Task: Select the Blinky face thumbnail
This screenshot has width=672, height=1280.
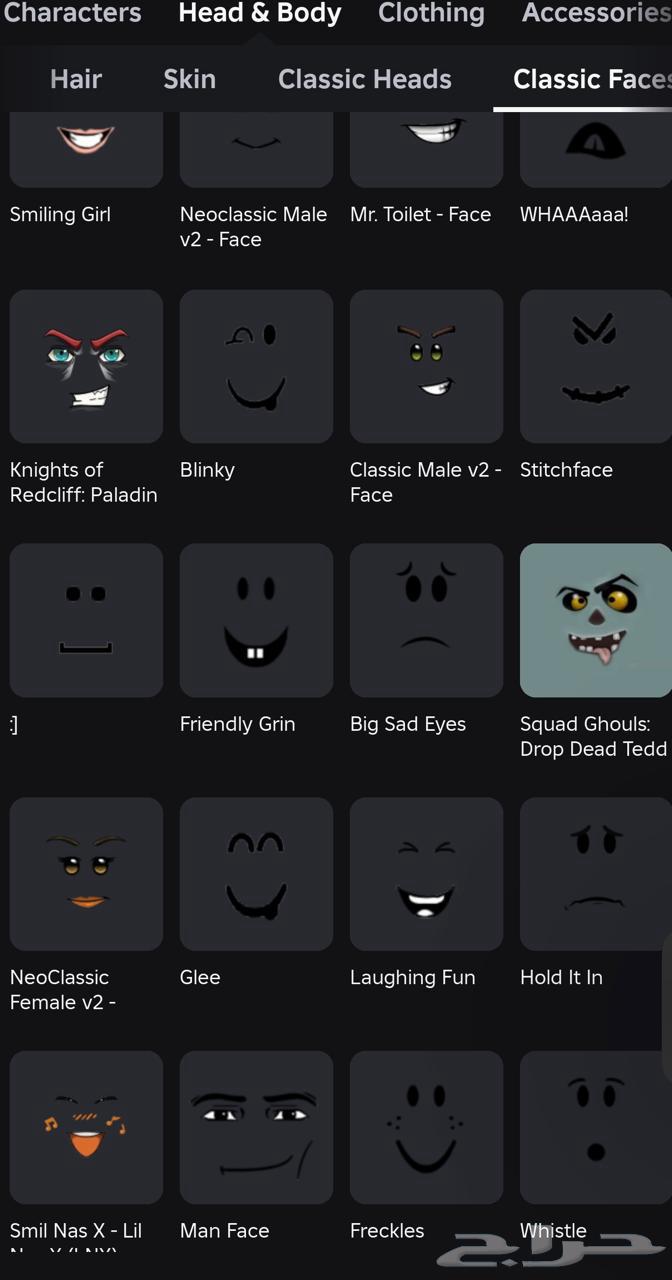Action: point(256,366)
